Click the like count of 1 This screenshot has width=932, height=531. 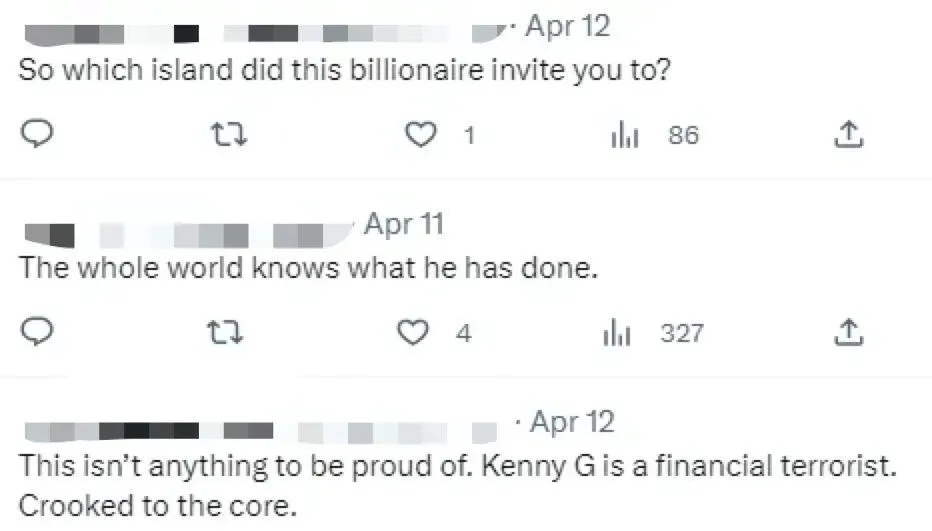click(468, 135)
